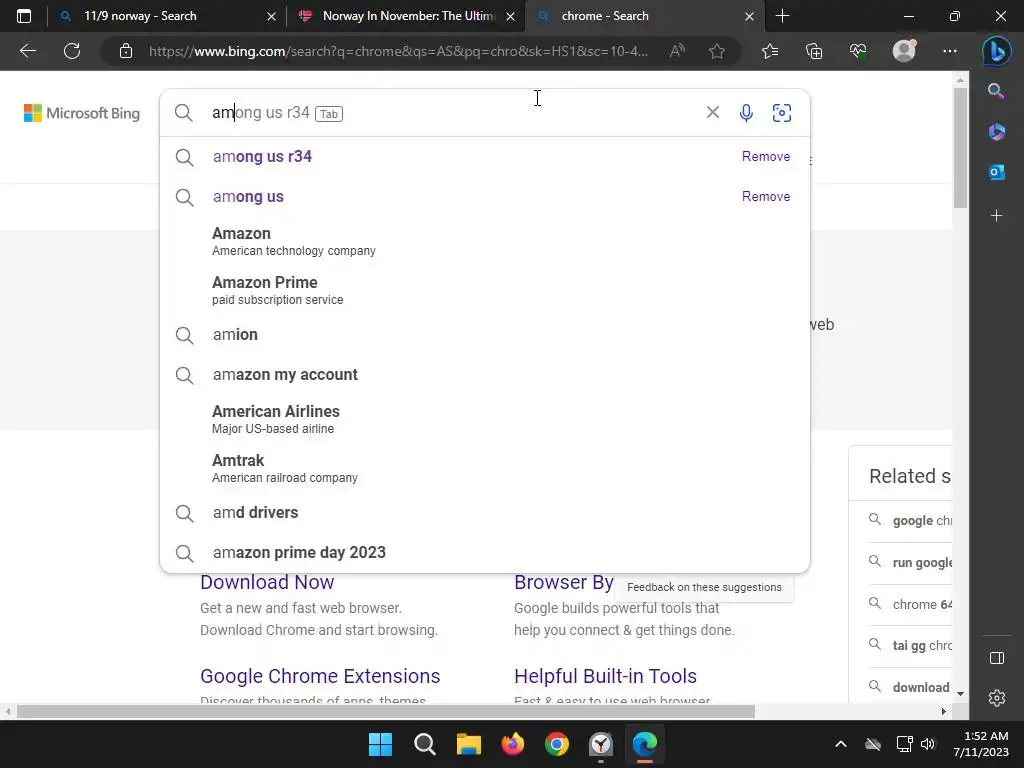
Task: Open the Download Now link
Action: pos(267,582)
